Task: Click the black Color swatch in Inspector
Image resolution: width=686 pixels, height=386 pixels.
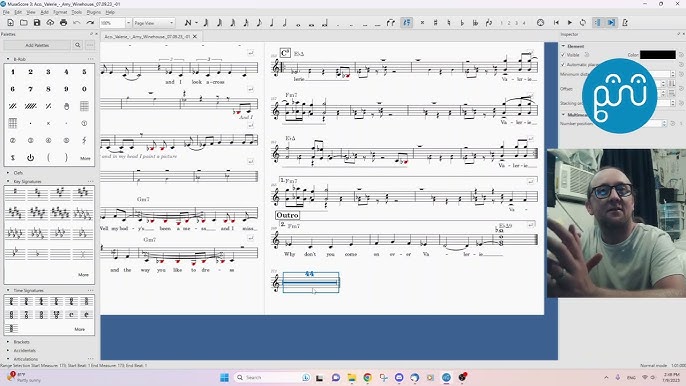Action: (x=658, y=55)
